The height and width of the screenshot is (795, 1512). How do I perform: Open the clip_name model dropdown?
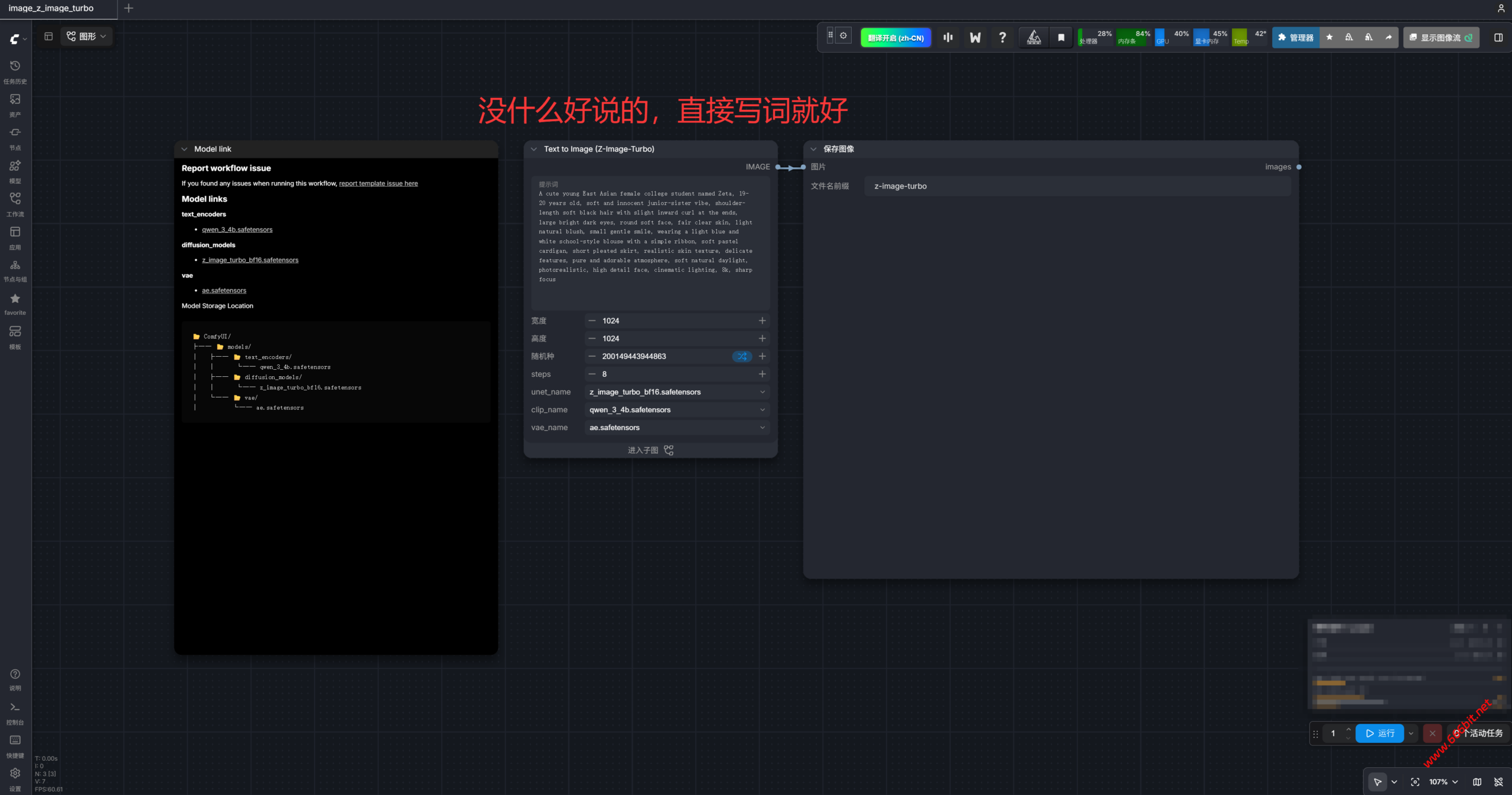[677, 409]
